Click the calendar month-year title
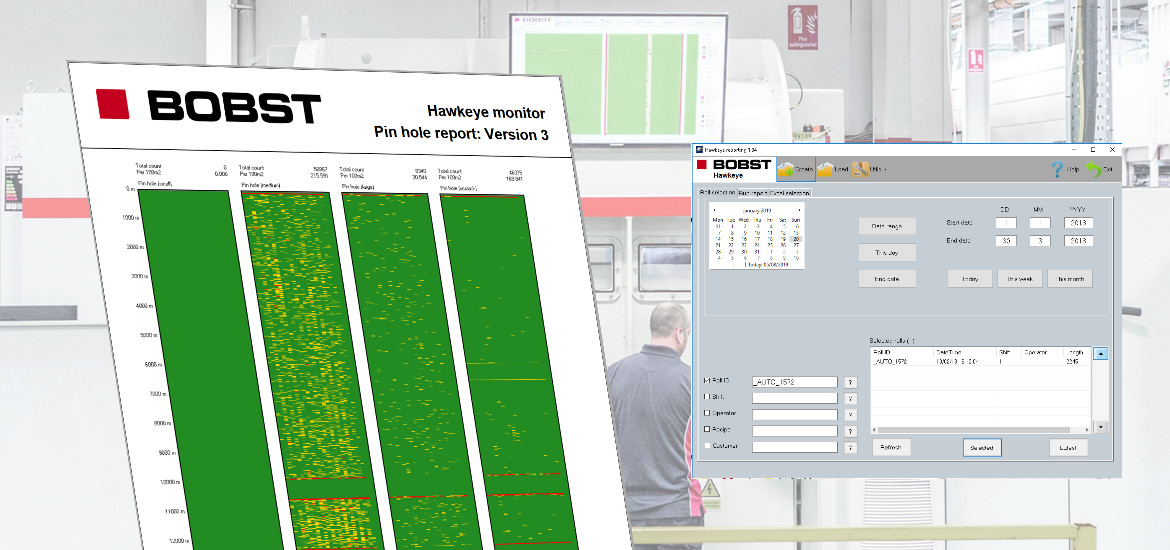 (757, 210)
